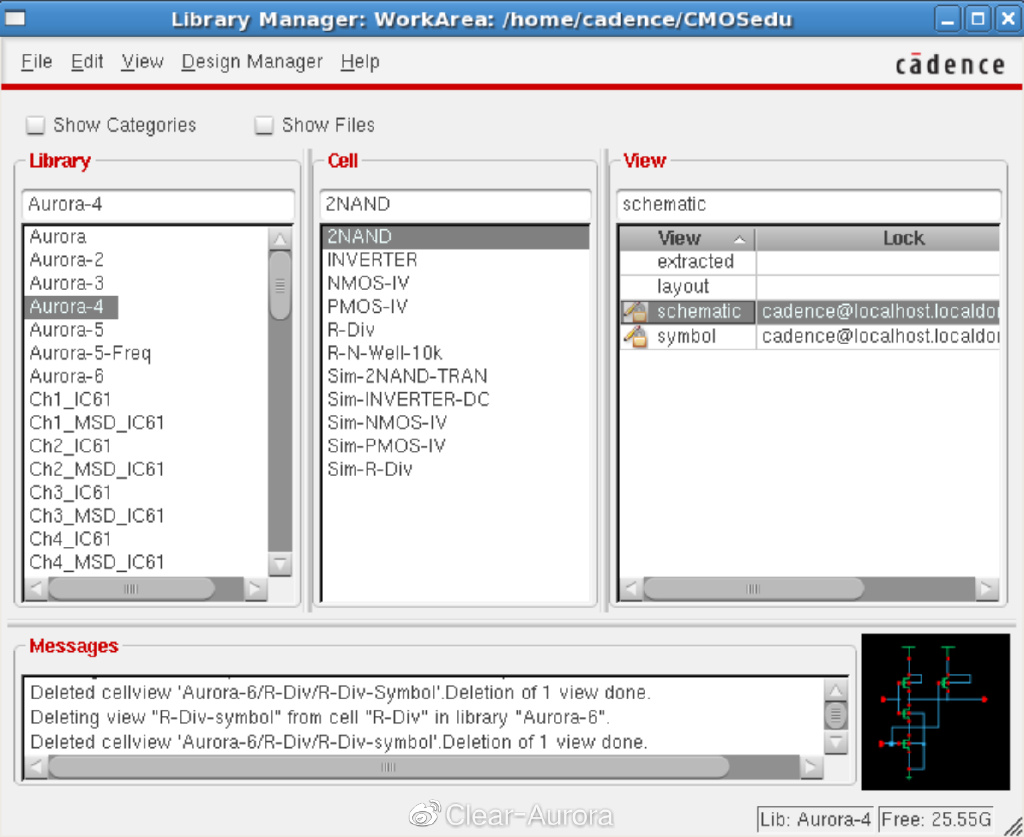The image size is (1024, 837).
Task: Select the Ch4_IC61 library
Action: pyautogui.click(x=70, y=539)
